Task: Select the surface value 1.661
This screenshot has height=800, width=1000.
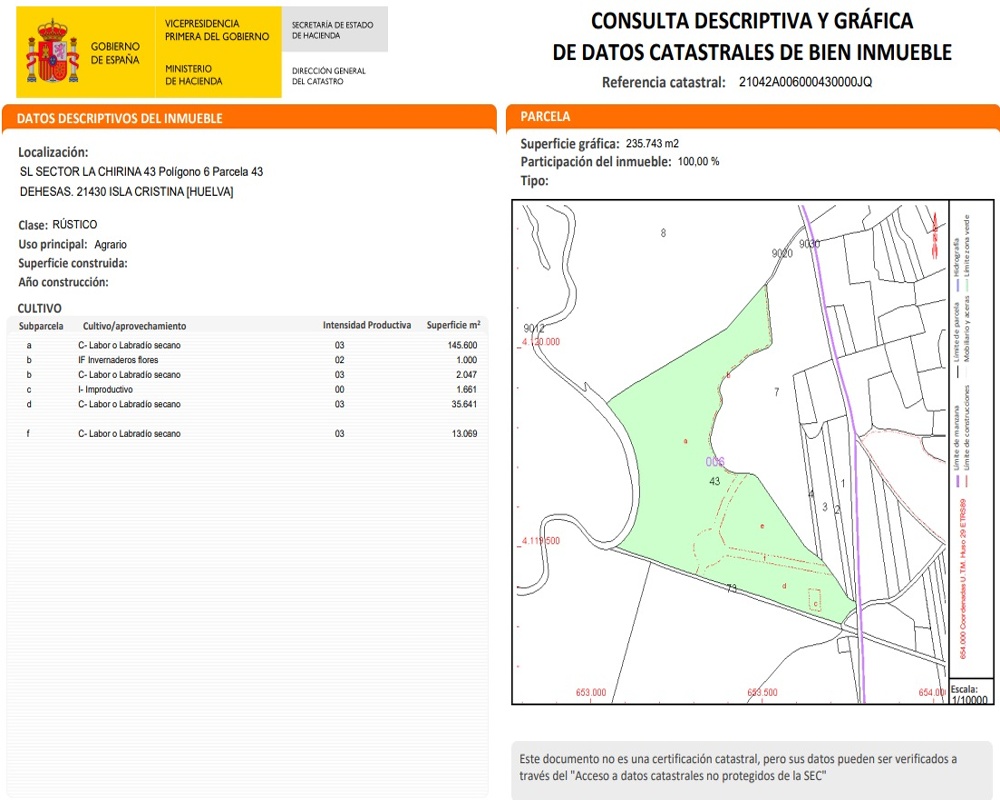Action: [467, 389]
